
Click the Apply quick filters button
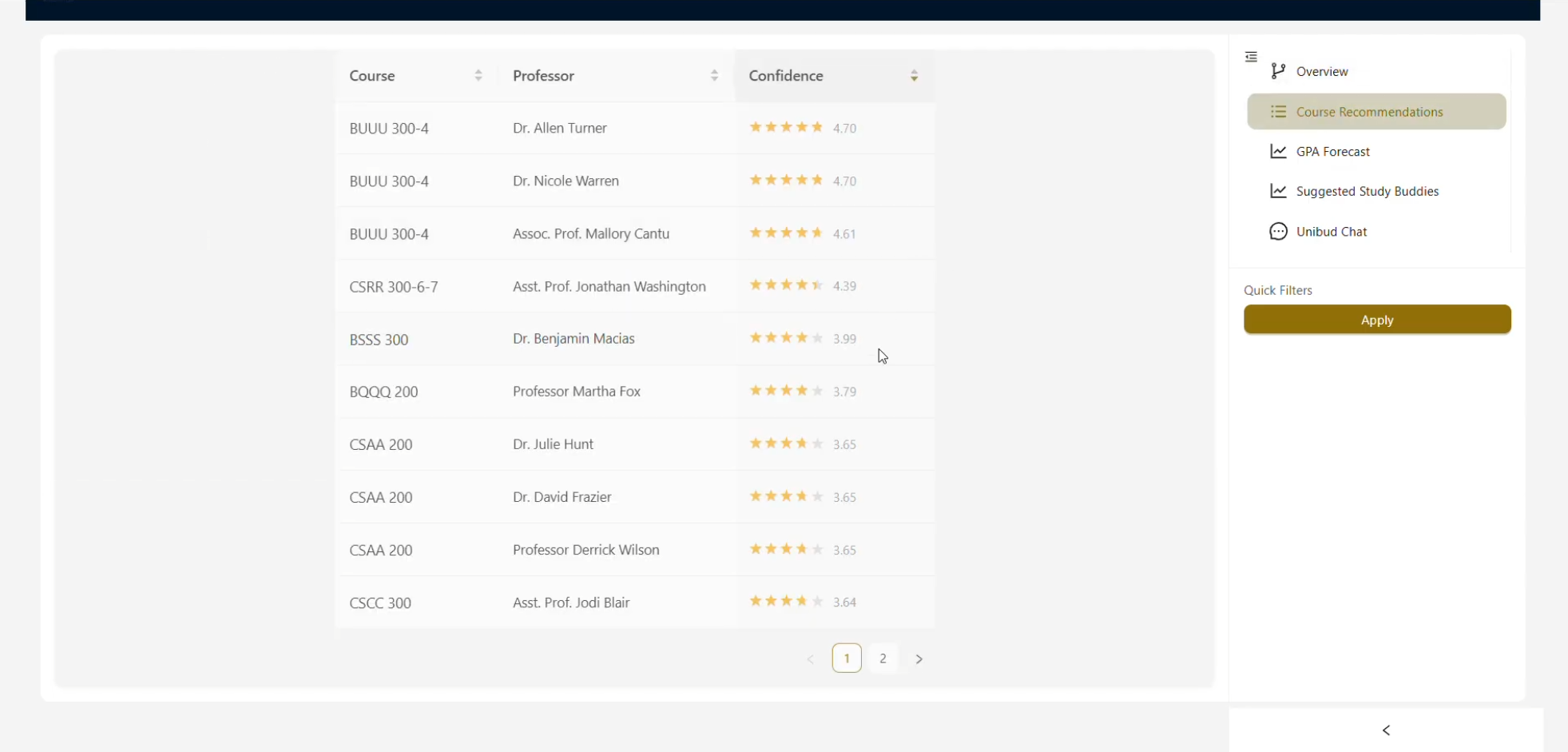tap(1377, 320)
